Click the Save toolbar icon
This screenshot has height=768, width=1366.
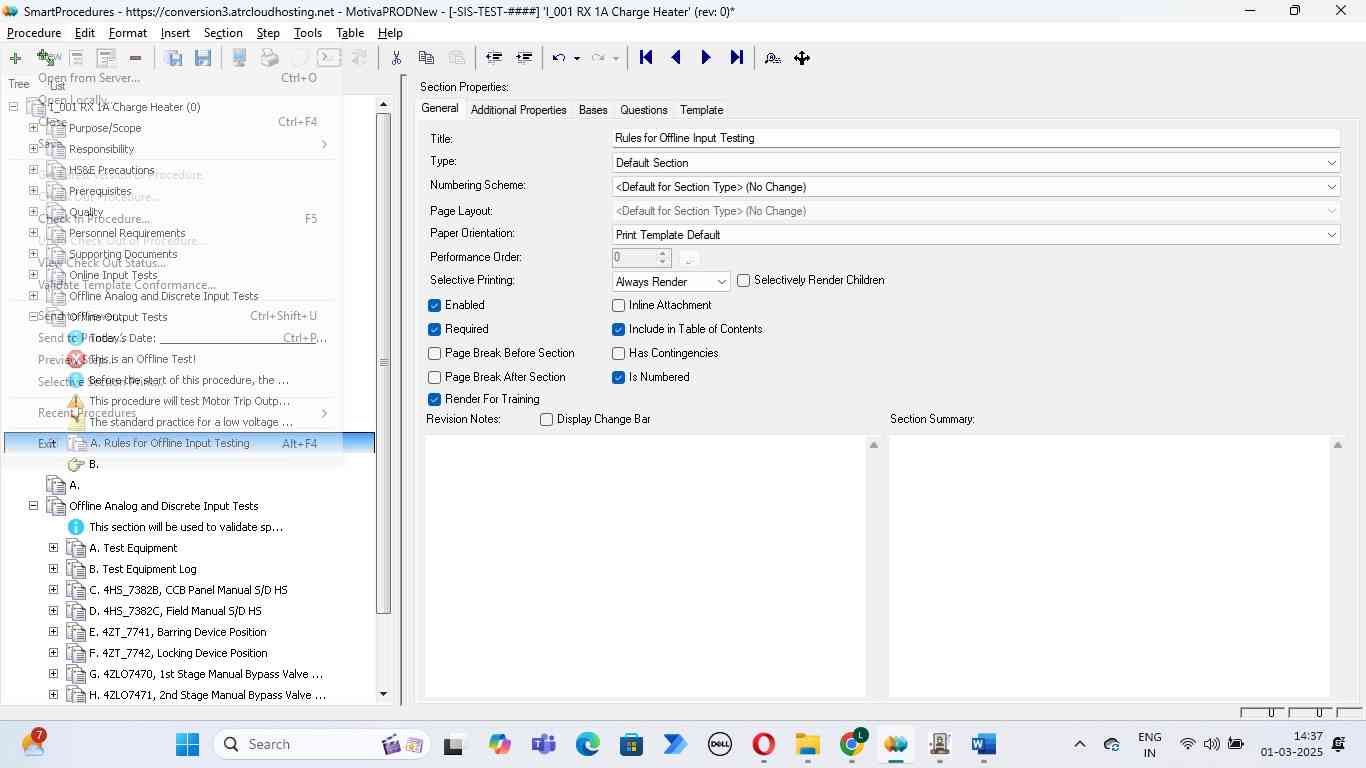[203, 58]
